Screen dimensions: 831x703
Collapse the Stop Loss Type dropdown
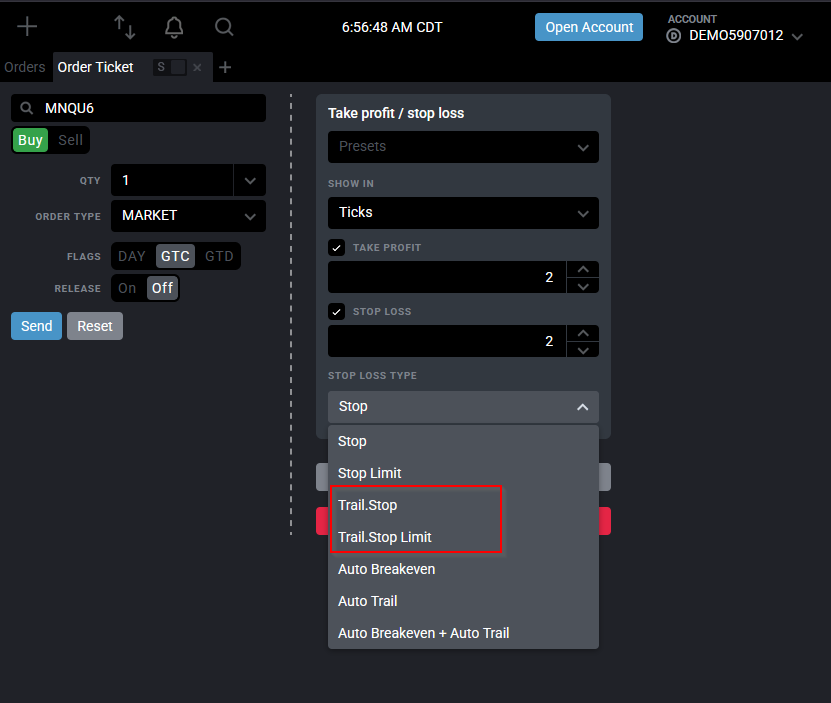pos(463,407)
